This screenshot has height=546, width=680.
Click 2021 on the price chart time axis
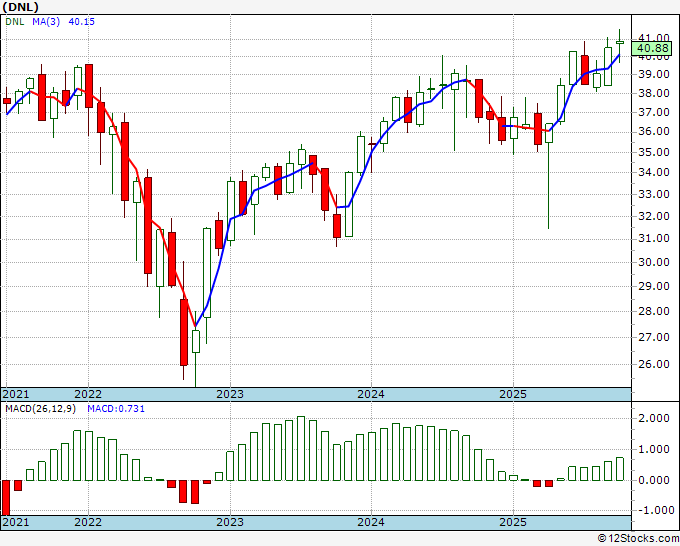click(x=16, y=394)
